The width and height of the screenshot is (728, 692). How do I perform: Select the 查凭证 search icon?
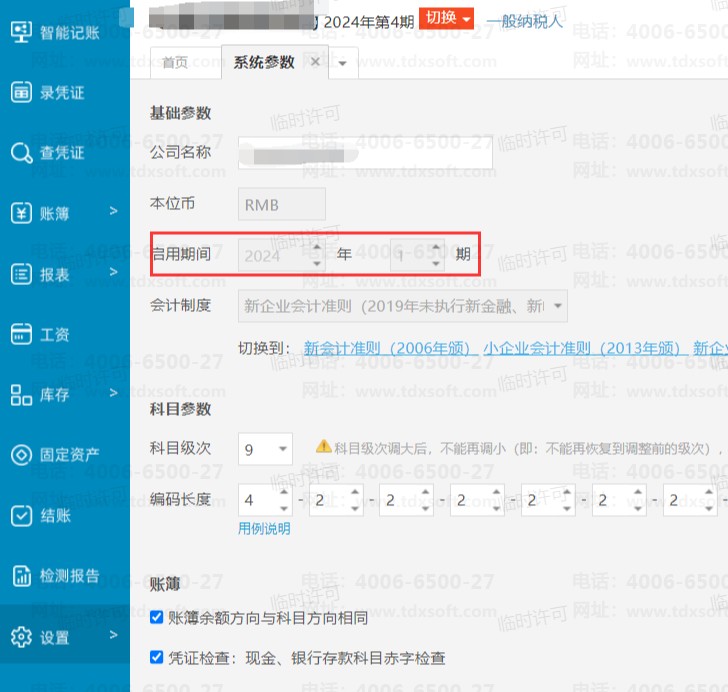coord(21,153)
